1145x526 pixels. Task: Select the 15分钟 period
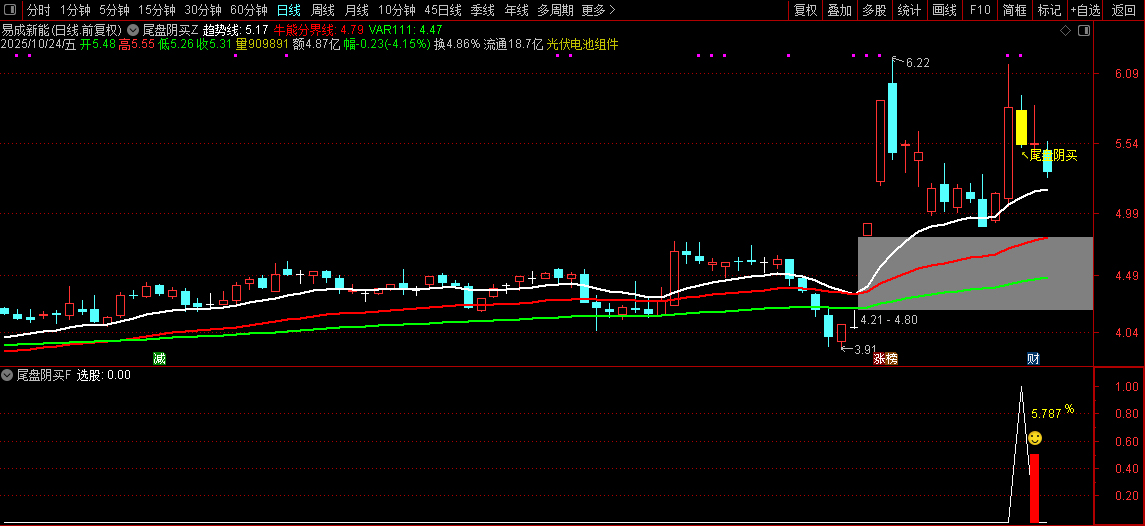pos(157,10)
